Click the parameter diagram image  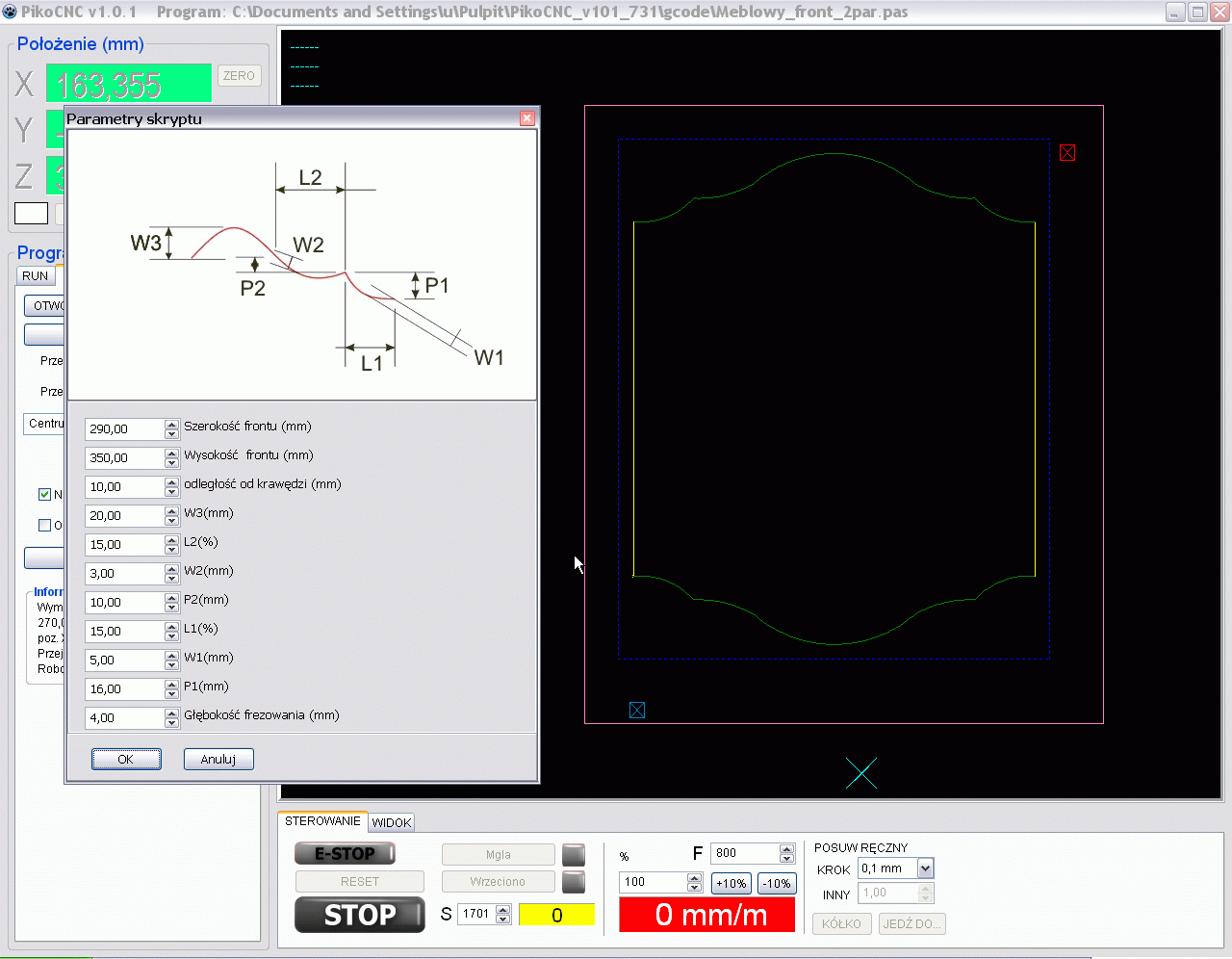302,265
